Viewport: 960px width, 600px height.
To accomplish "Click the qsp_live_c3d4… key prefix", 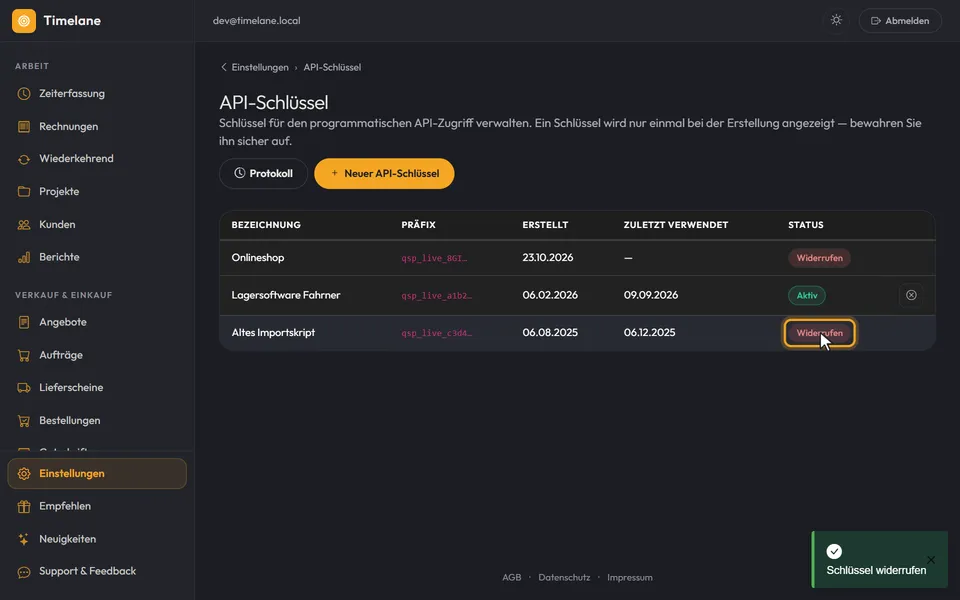I will tap(437, 333).
